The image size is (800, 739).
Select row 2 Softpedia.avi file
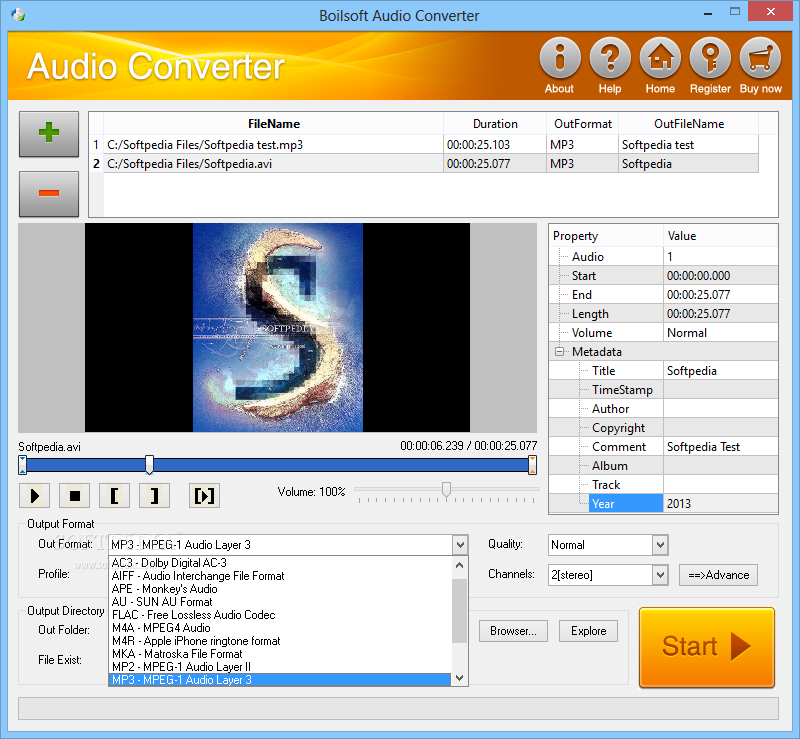[x=424, y=164]
